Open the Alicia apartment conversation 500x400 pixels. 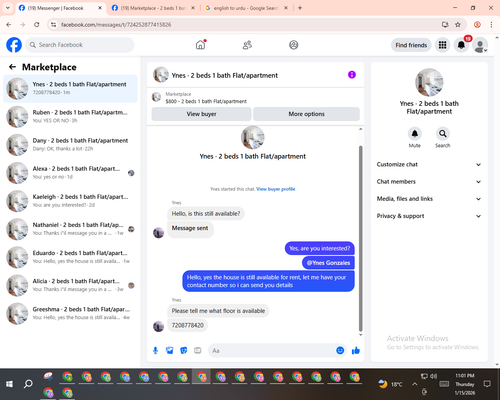point(70,285)
